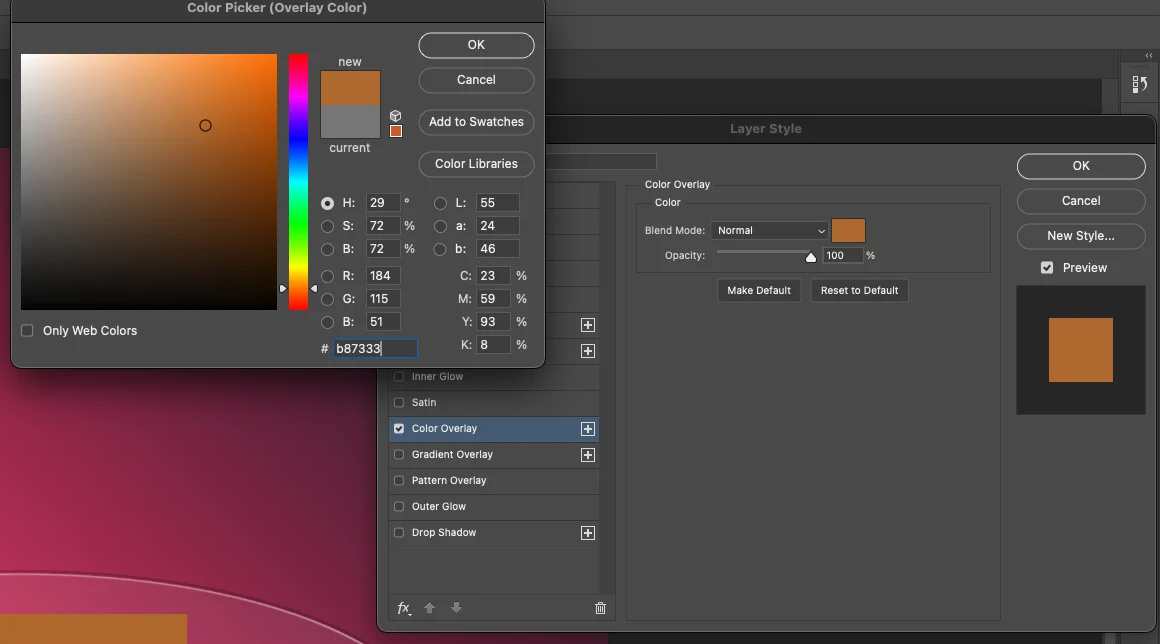
Task: Add another Drop Shadow with plus icon
Action: click(587, 533)
